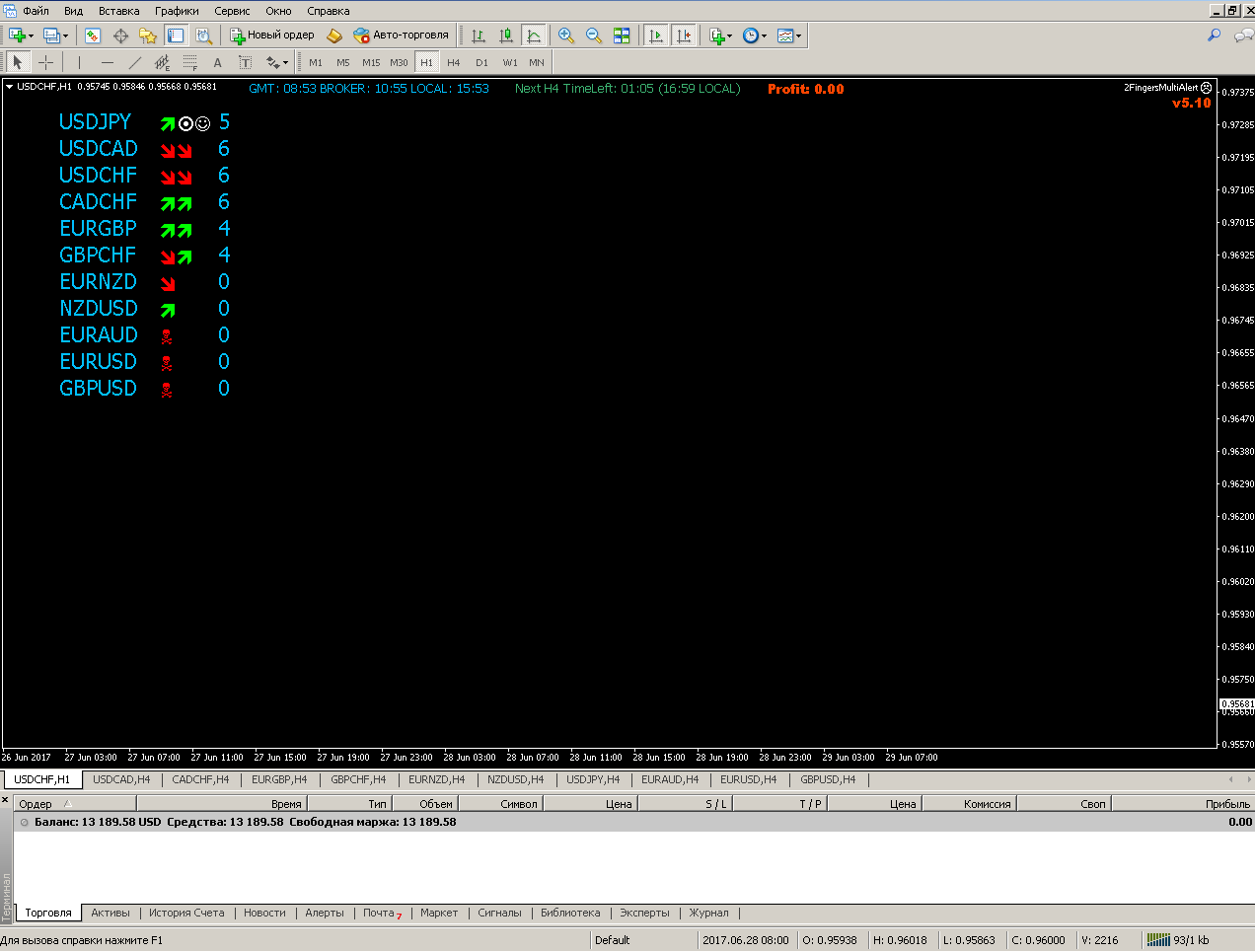Viewport: 1255px width, 952px height.
Task: Sort by the Прибыль column header
Action: [x=1184, y=804]
